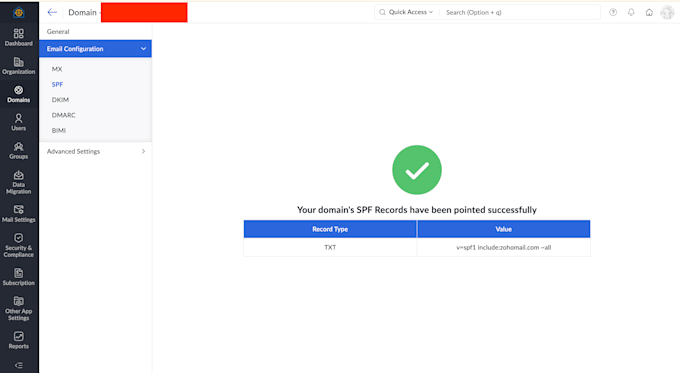The image size is (680, 373).
Task: Select BIMI under Email Configuration
Action: point(59,131)
